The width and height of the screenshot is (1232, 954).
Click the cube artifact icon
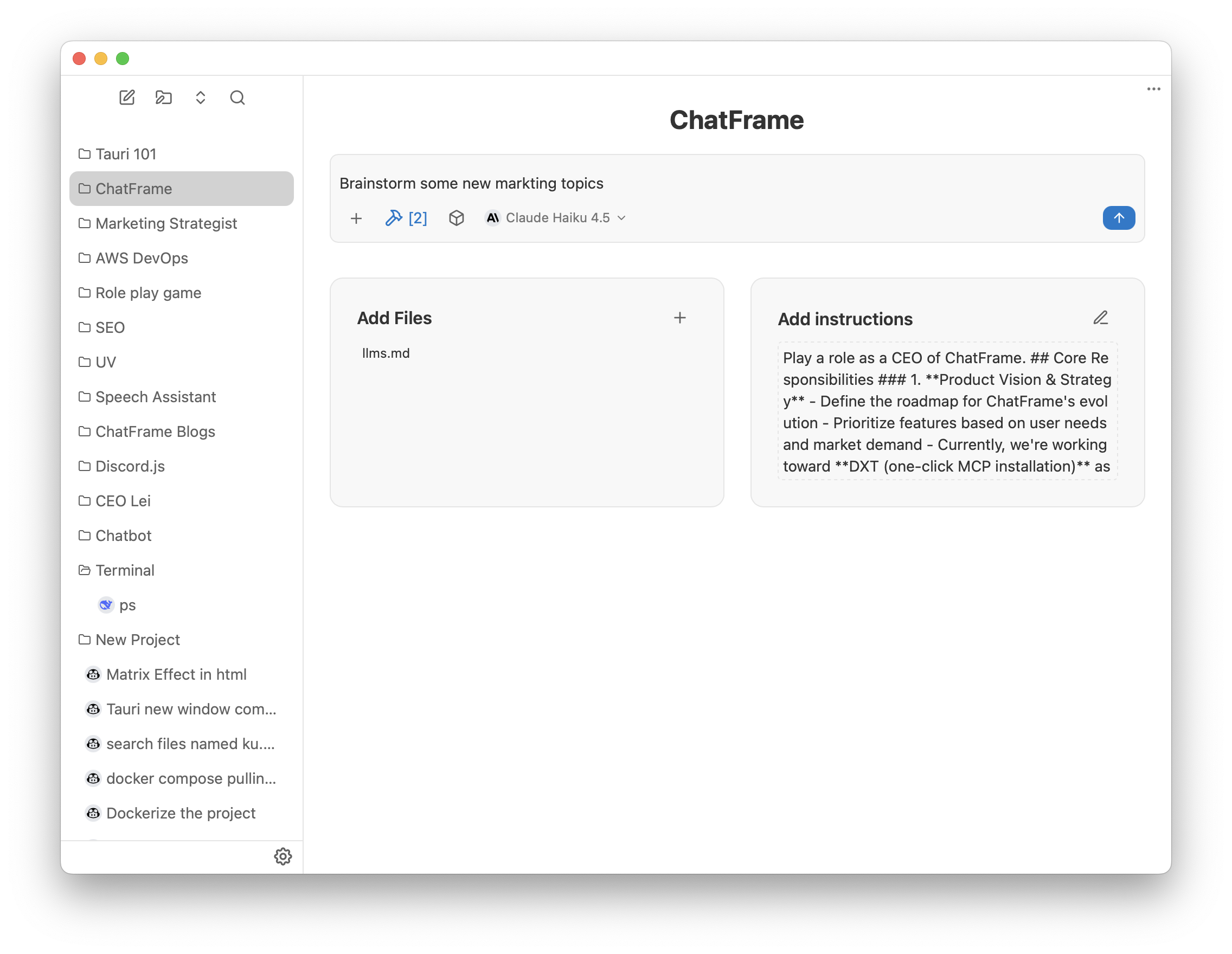pyautogui.click(x=457, y=218)
